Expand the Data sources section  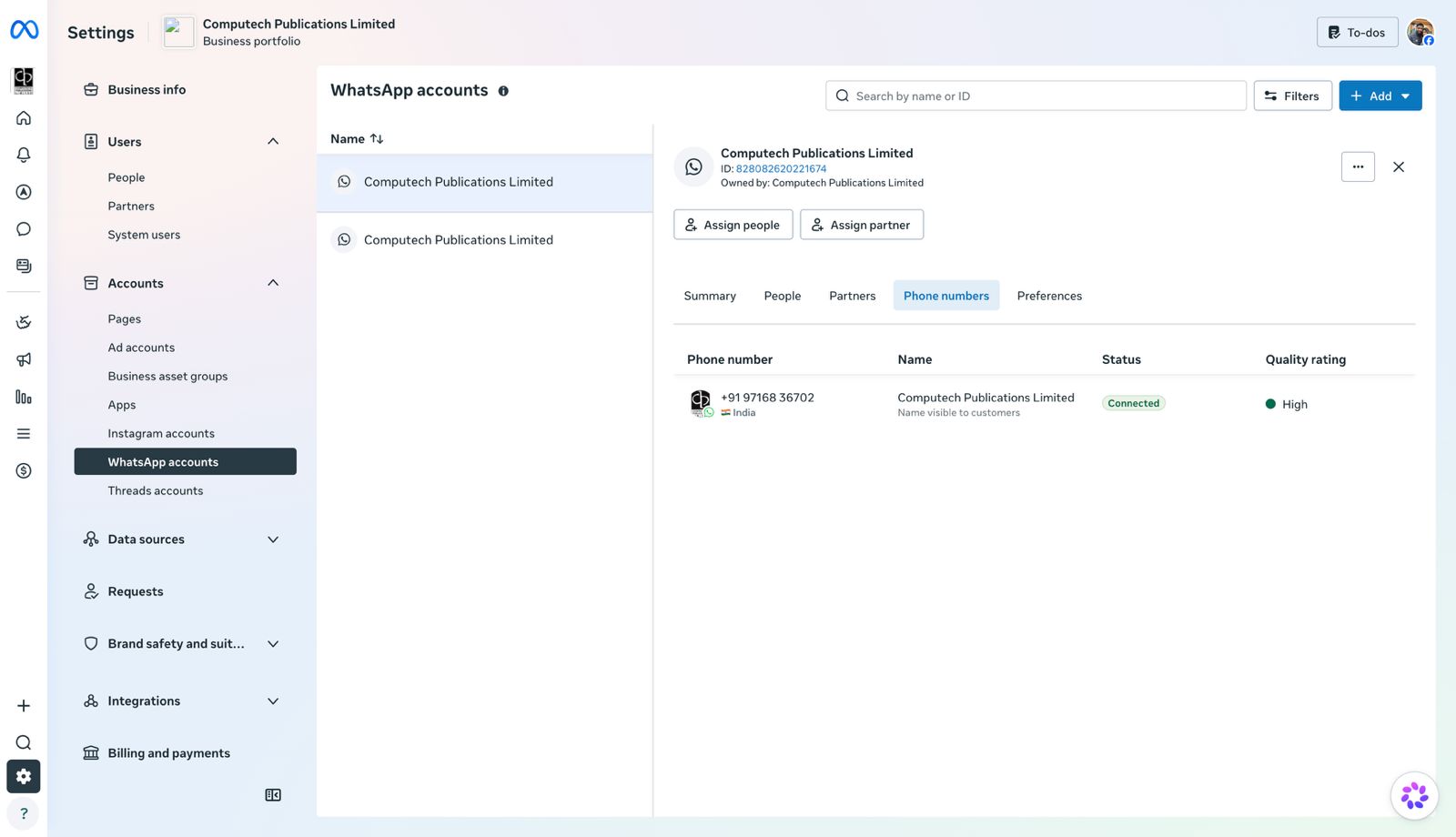click(x=273, y=540)
